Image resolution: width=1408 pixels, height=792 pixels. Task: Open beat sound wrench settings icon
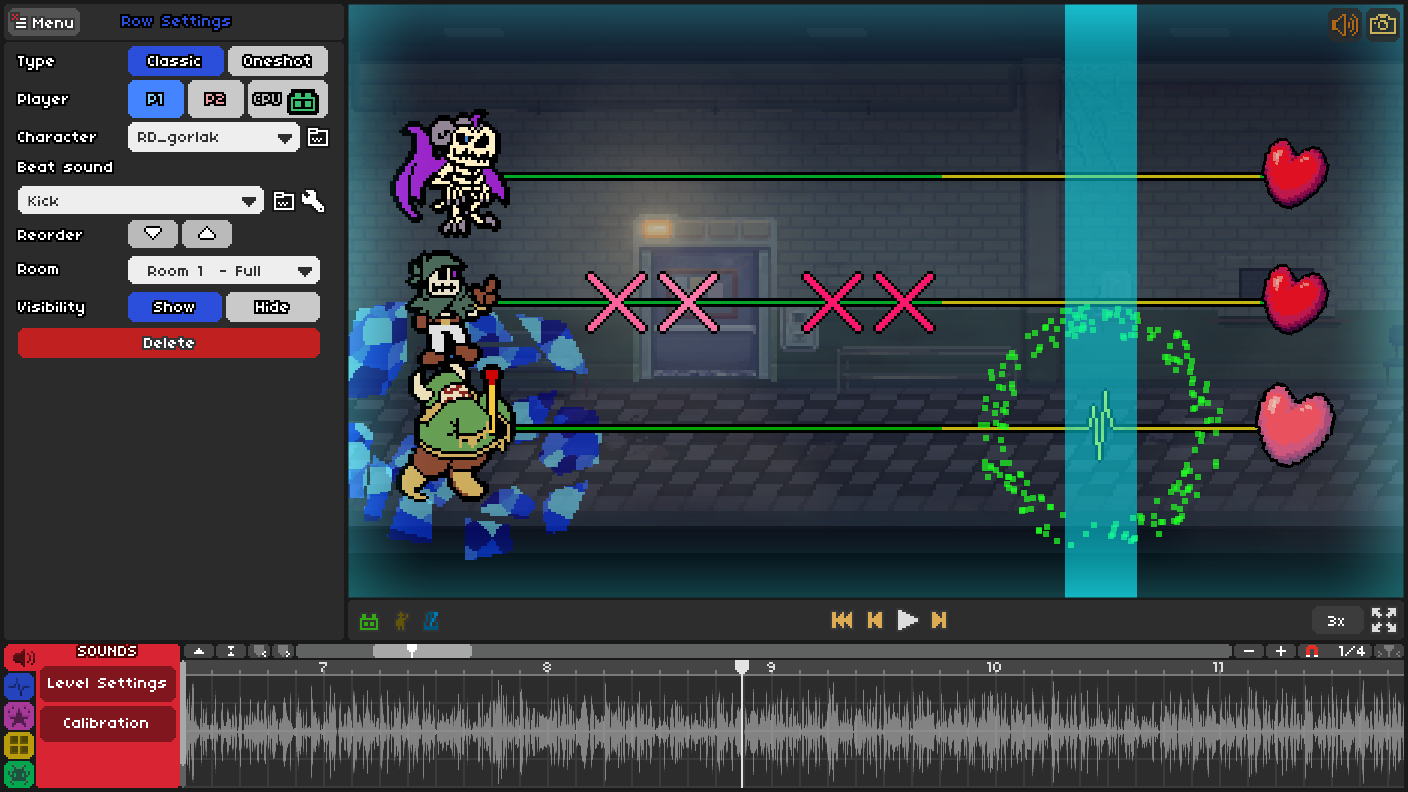coord(313,201)
